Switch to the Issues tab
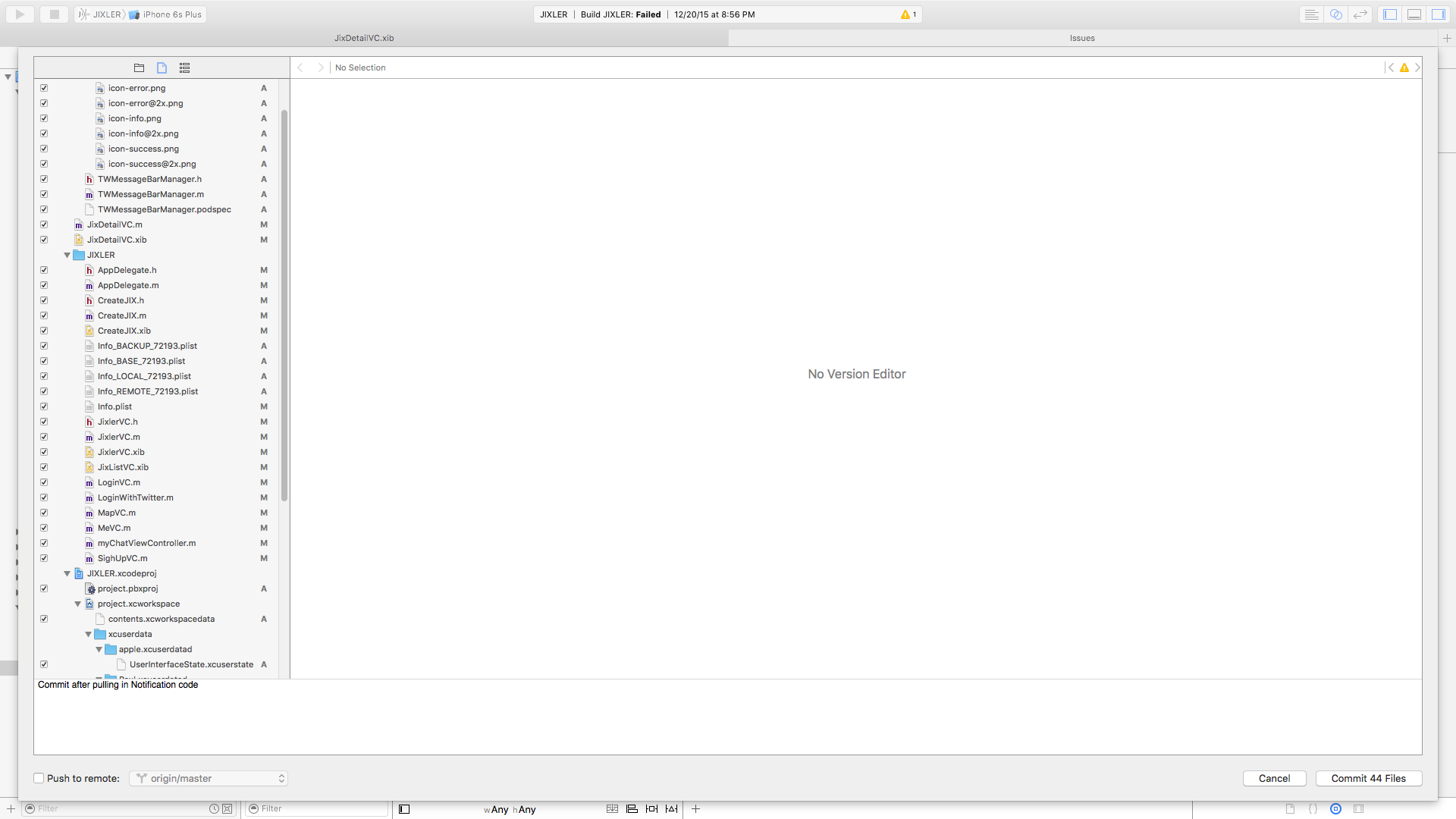The height and width of the screenshot is (819, 1456). pyautogui.click(x=1082, y=38)
